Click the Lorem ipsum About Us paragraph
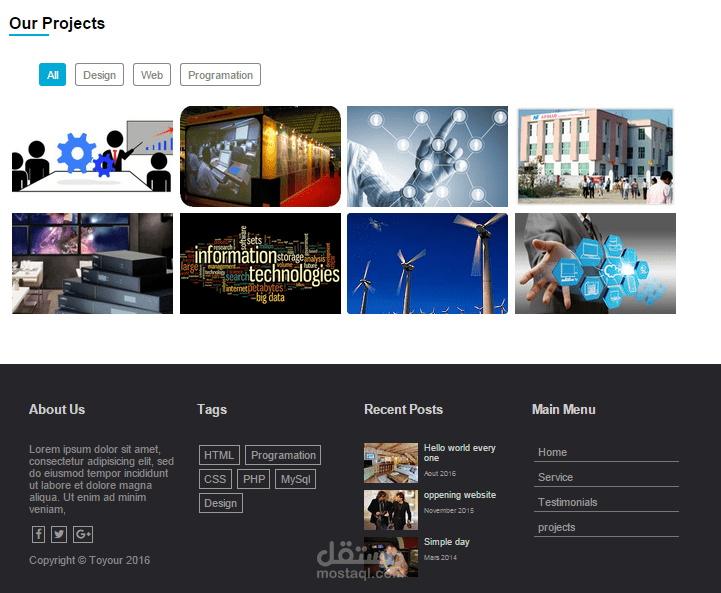Viewport: 721px width, 593px height. 102,479
